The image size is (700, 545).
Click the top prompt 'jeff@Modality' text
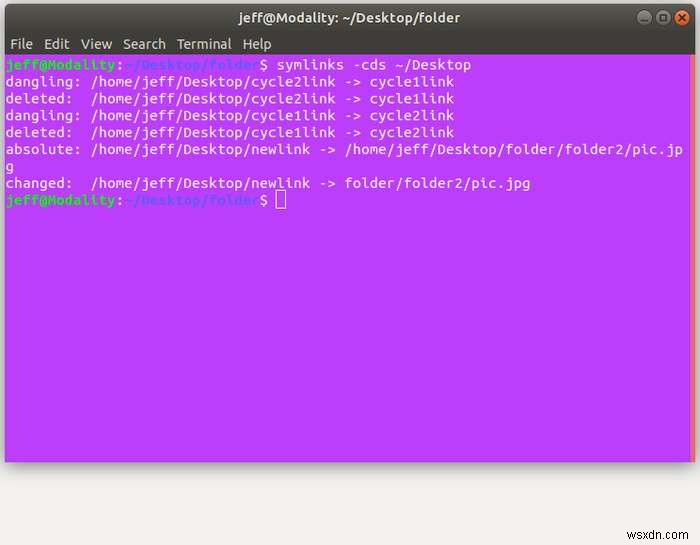tap(61, 65)
